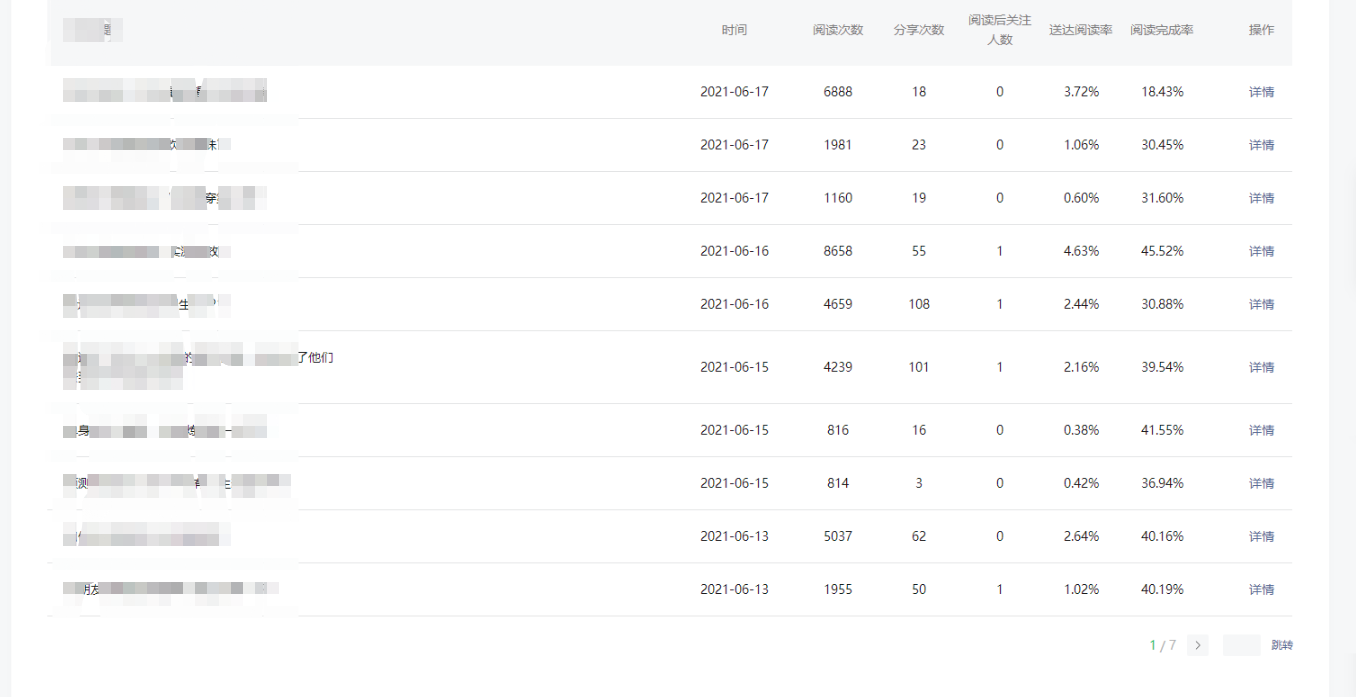Select the read count 5037 cell
The height and width of the screenshot is (697, 1356).
point(838,536)
